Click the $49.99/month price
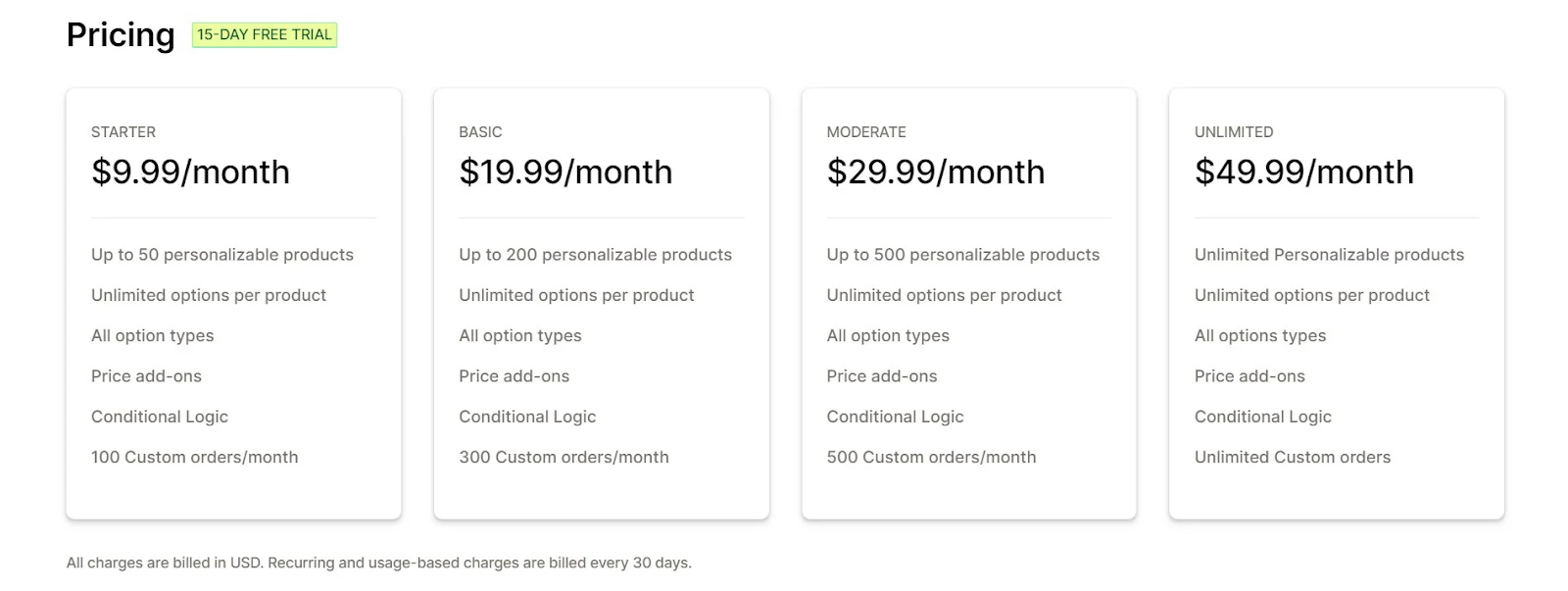Screen dimensions: 1568x591 coord(1304,172)
